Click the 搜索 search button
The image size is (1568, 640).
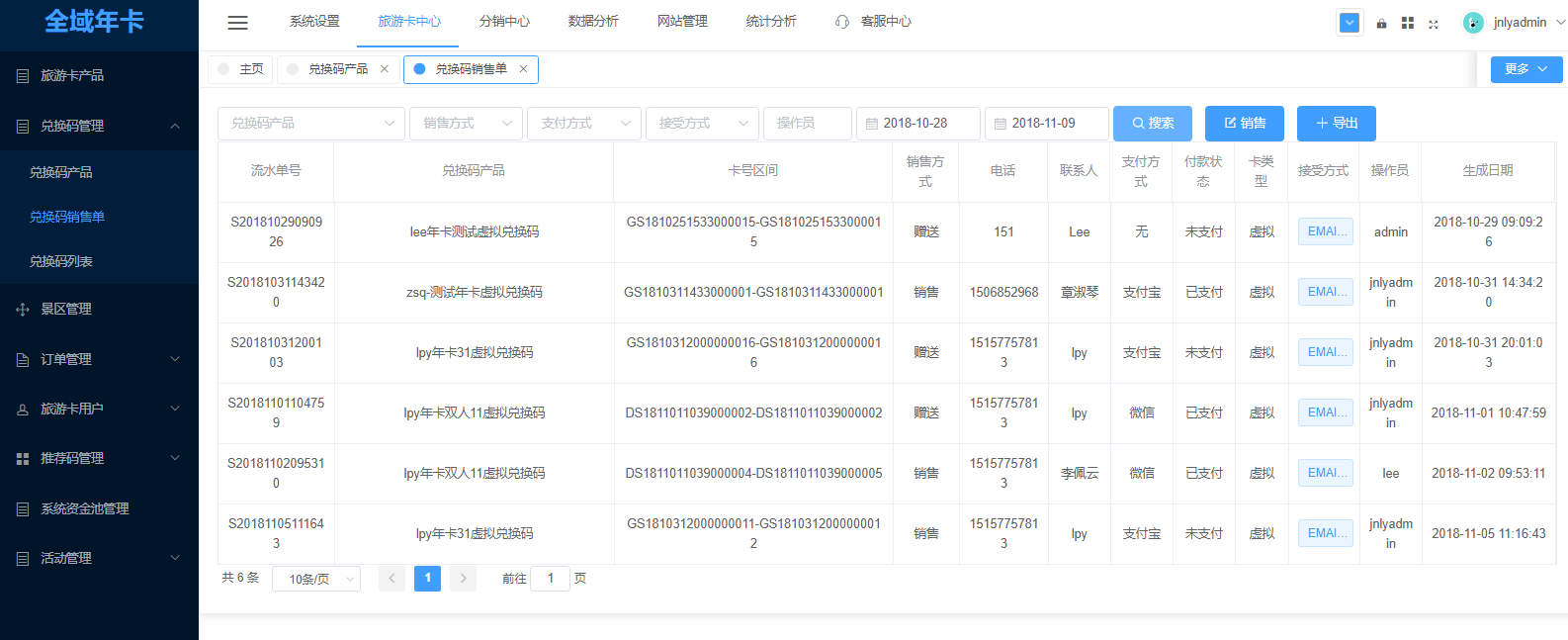tap(1152, 124)
